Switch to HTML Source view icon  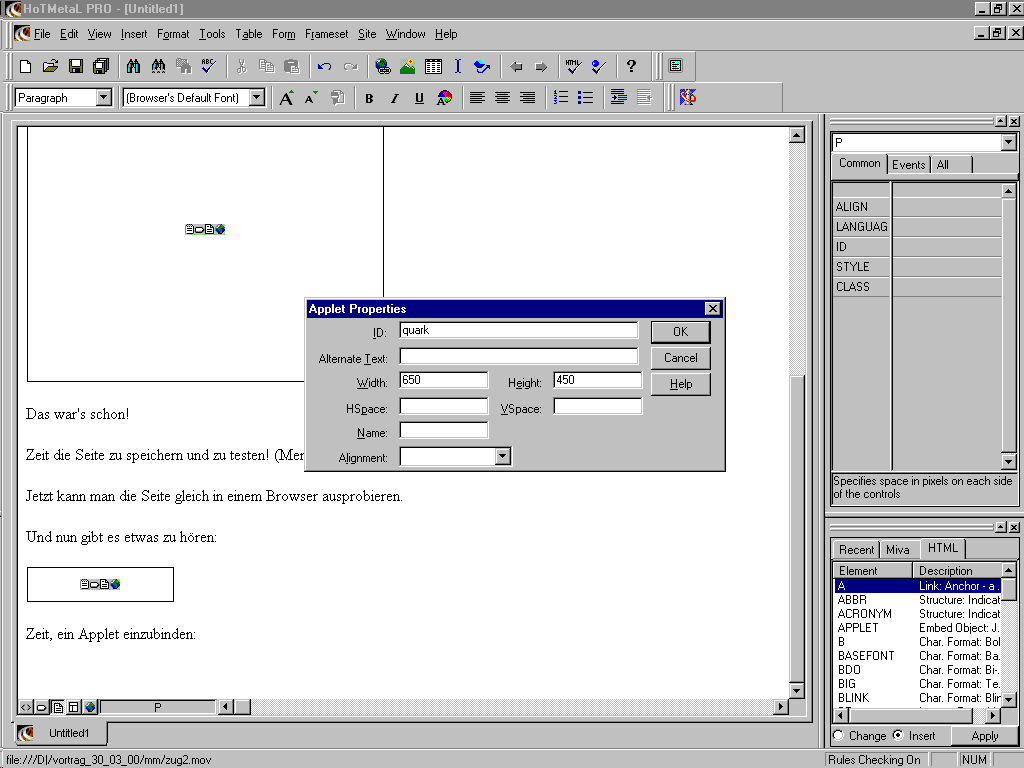[x=26, y=707]
